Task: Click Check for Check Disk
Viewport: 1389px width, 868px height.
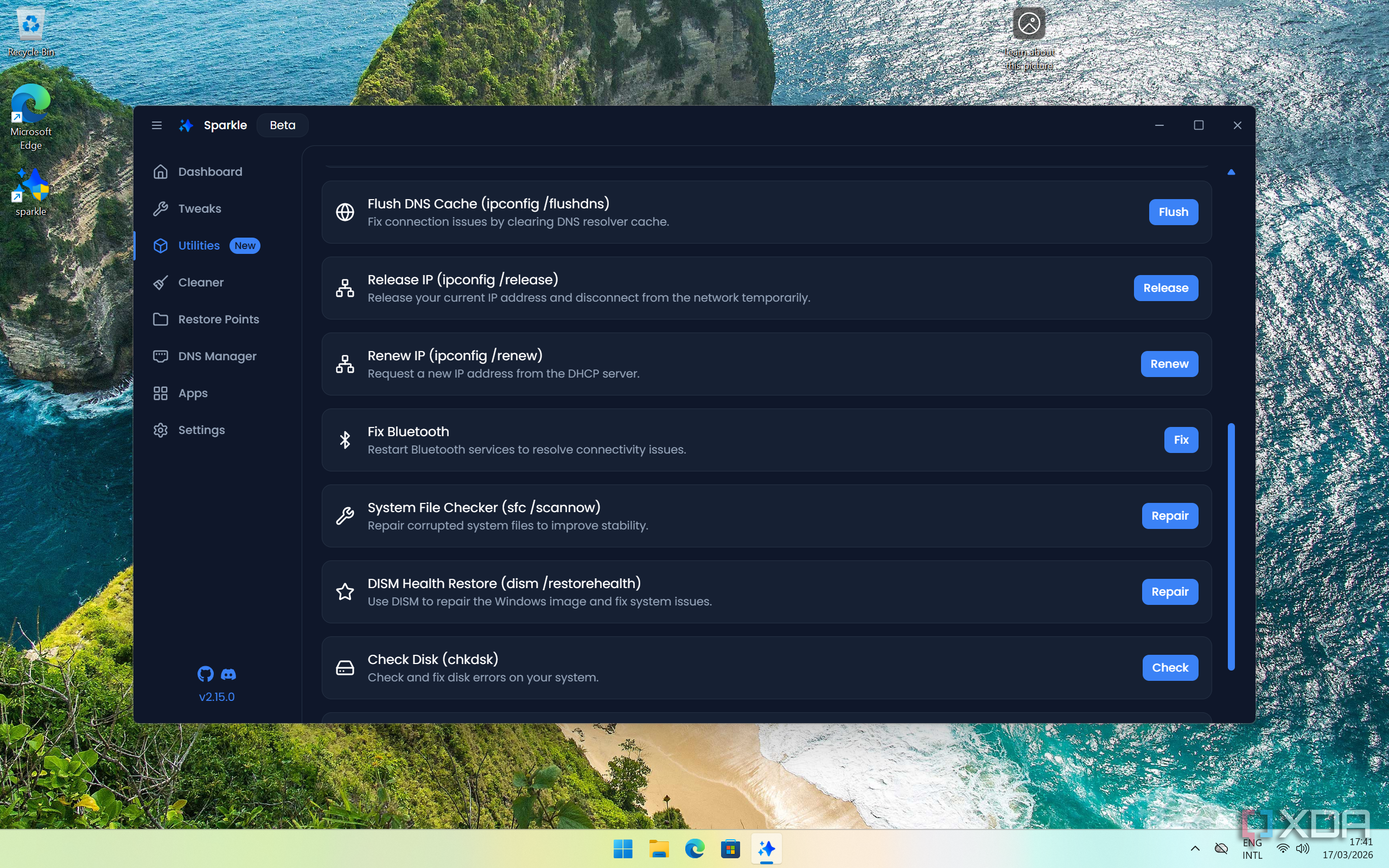Action: tap(1170, 668)
